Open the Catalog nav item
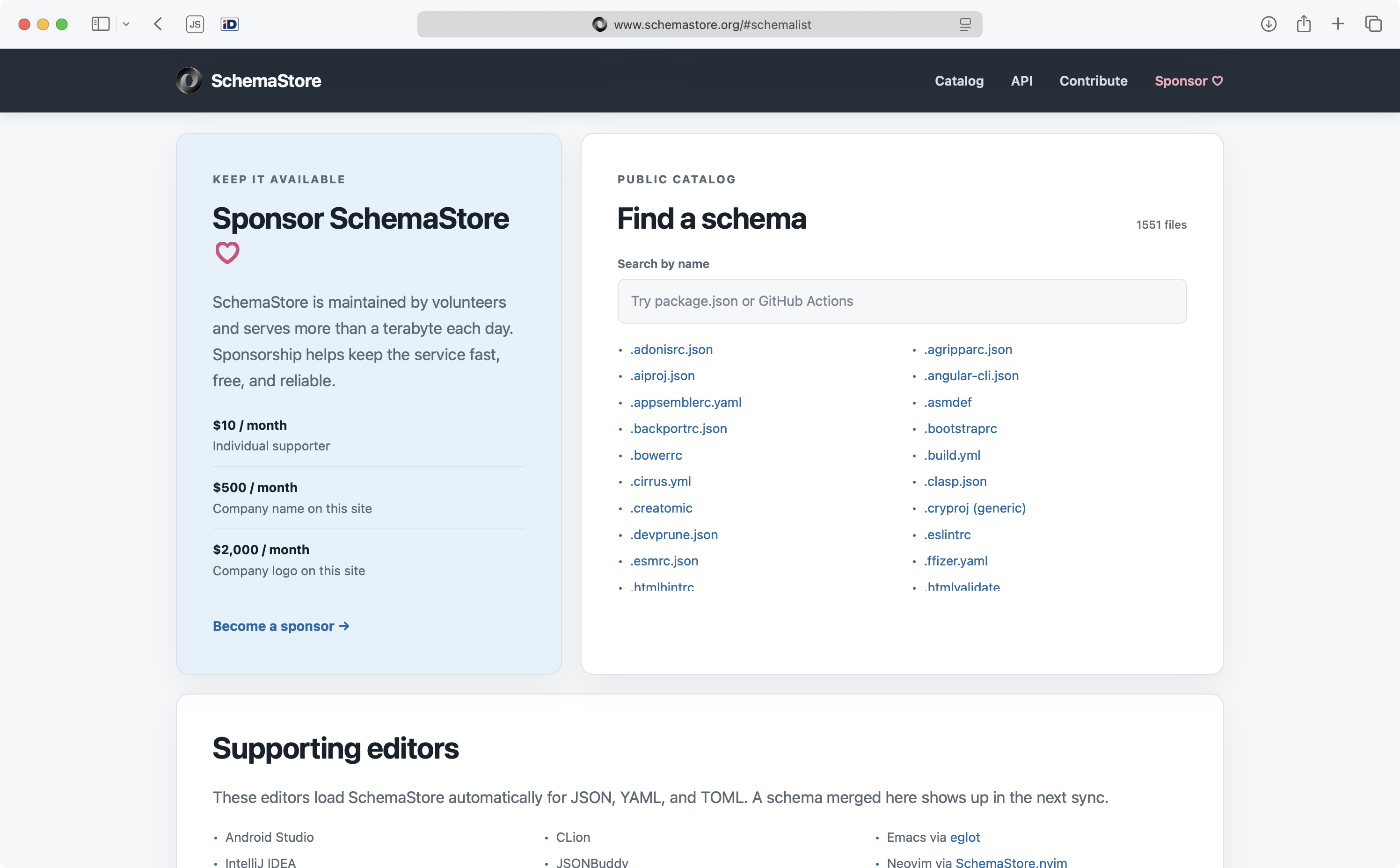This screenshot has width=1400, height=868. (959, 81)
